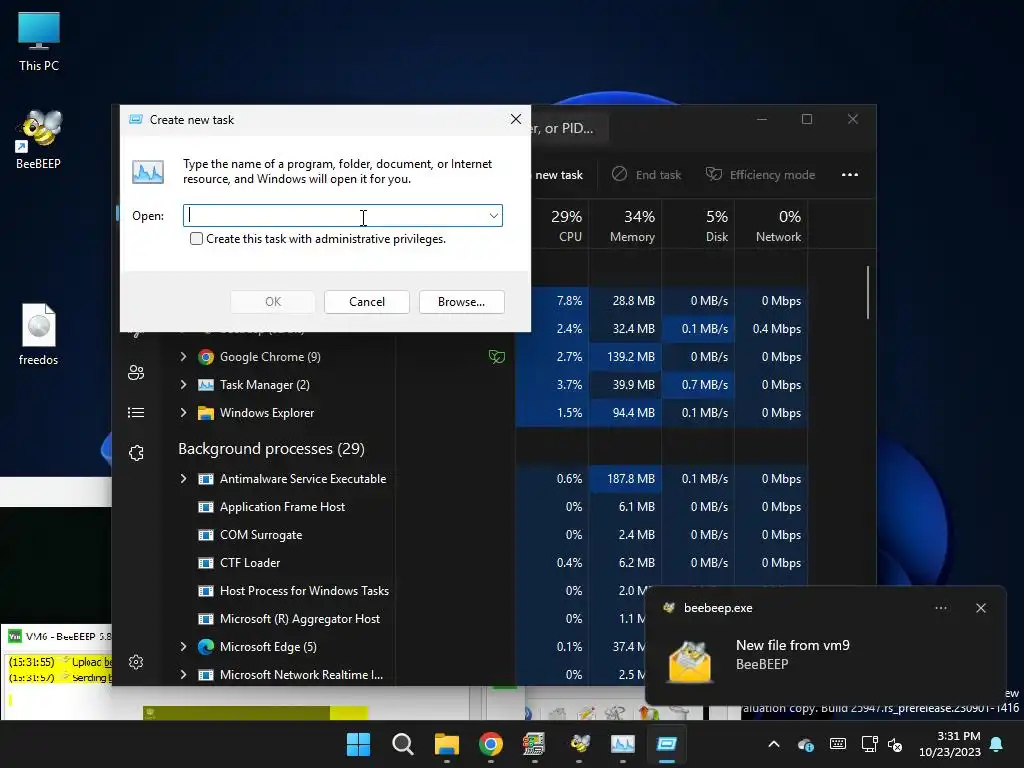
Task: Click Create new task window taskbar icon
Action: coord(667,744)
